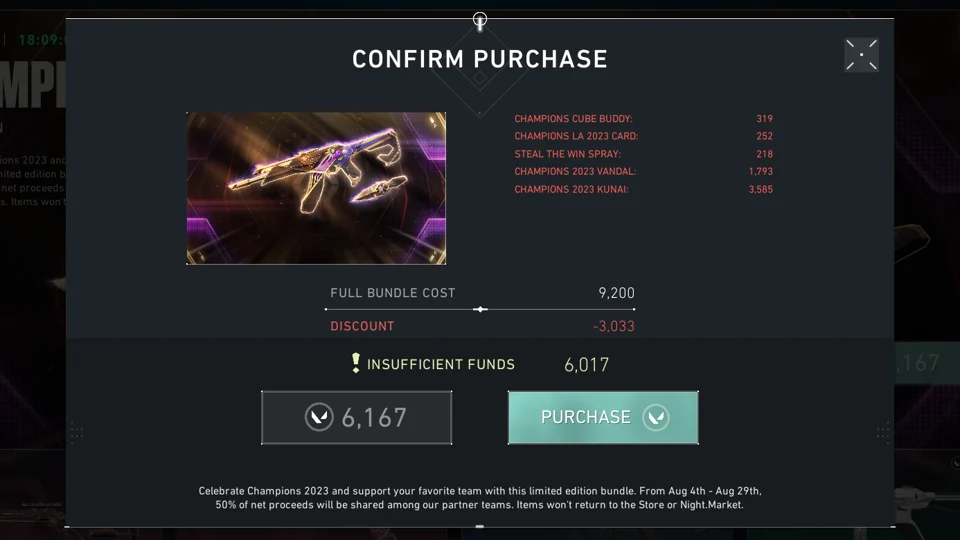Click the 6,017 required funds amount
The image size is (960, 540).
tap(586, 364)
